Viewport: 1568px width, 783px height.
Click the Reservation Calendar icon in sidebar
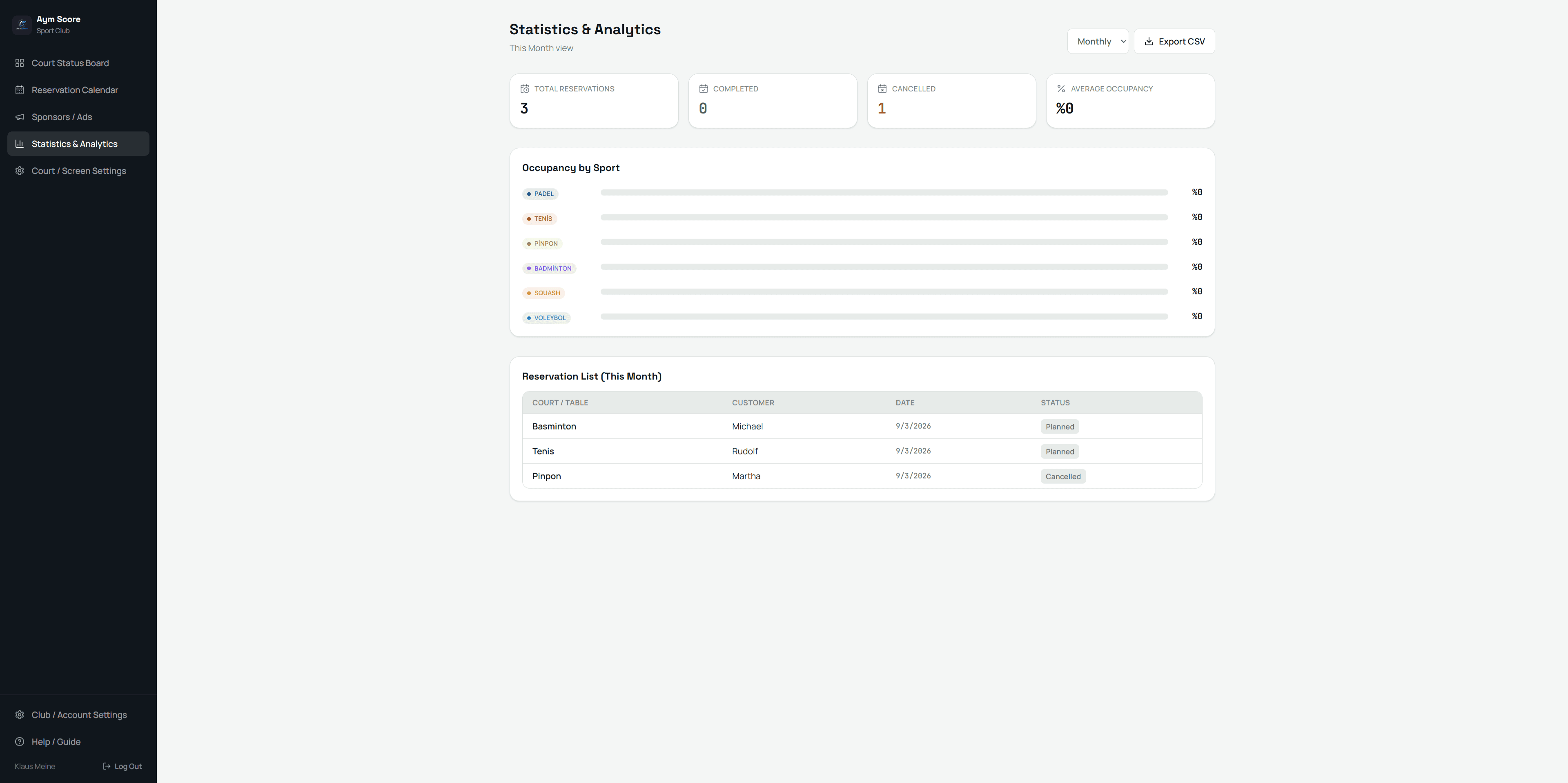(20, 90)
